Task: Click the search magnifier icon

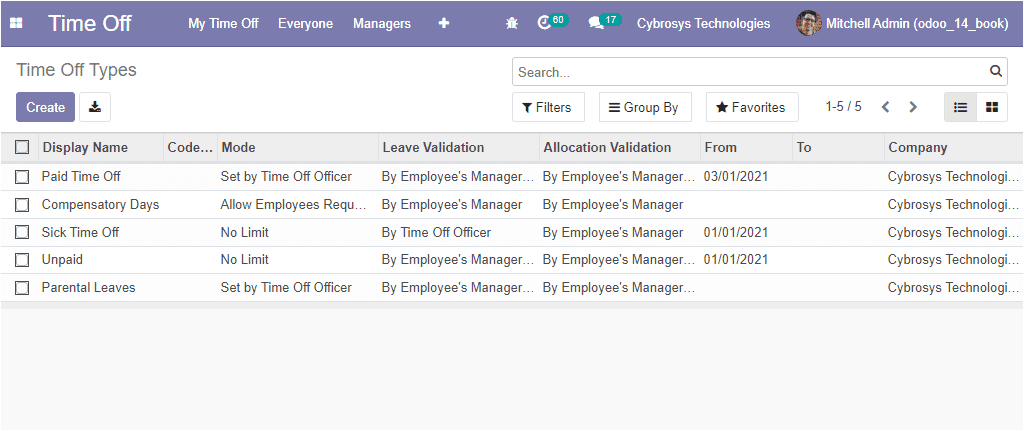Action: pyautogui.click(x=995, y=71)
